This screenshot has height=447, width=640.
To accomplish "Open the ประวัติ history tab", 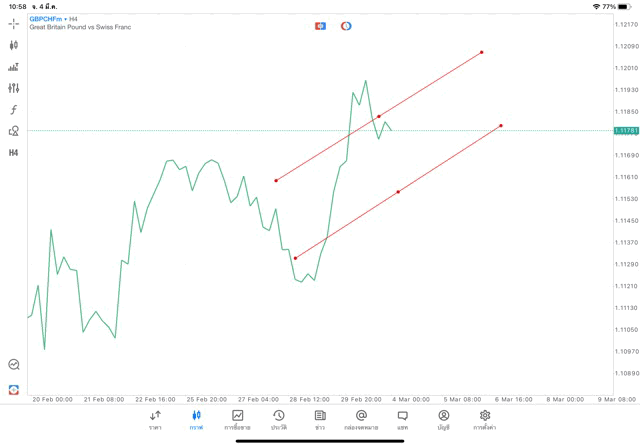I will point(278,420).
